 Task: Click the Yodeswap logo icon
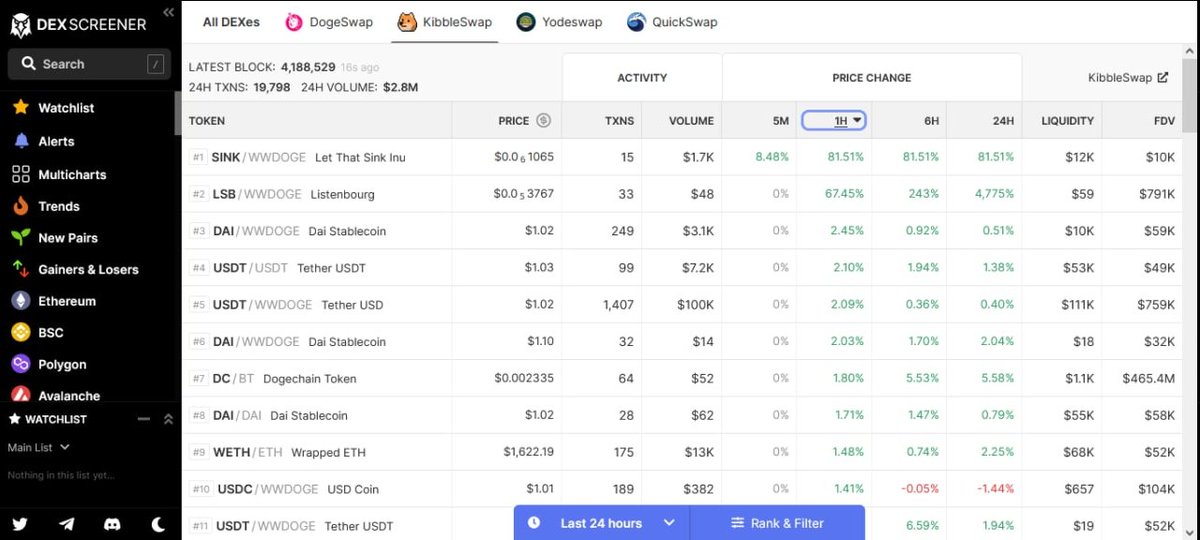526,22
